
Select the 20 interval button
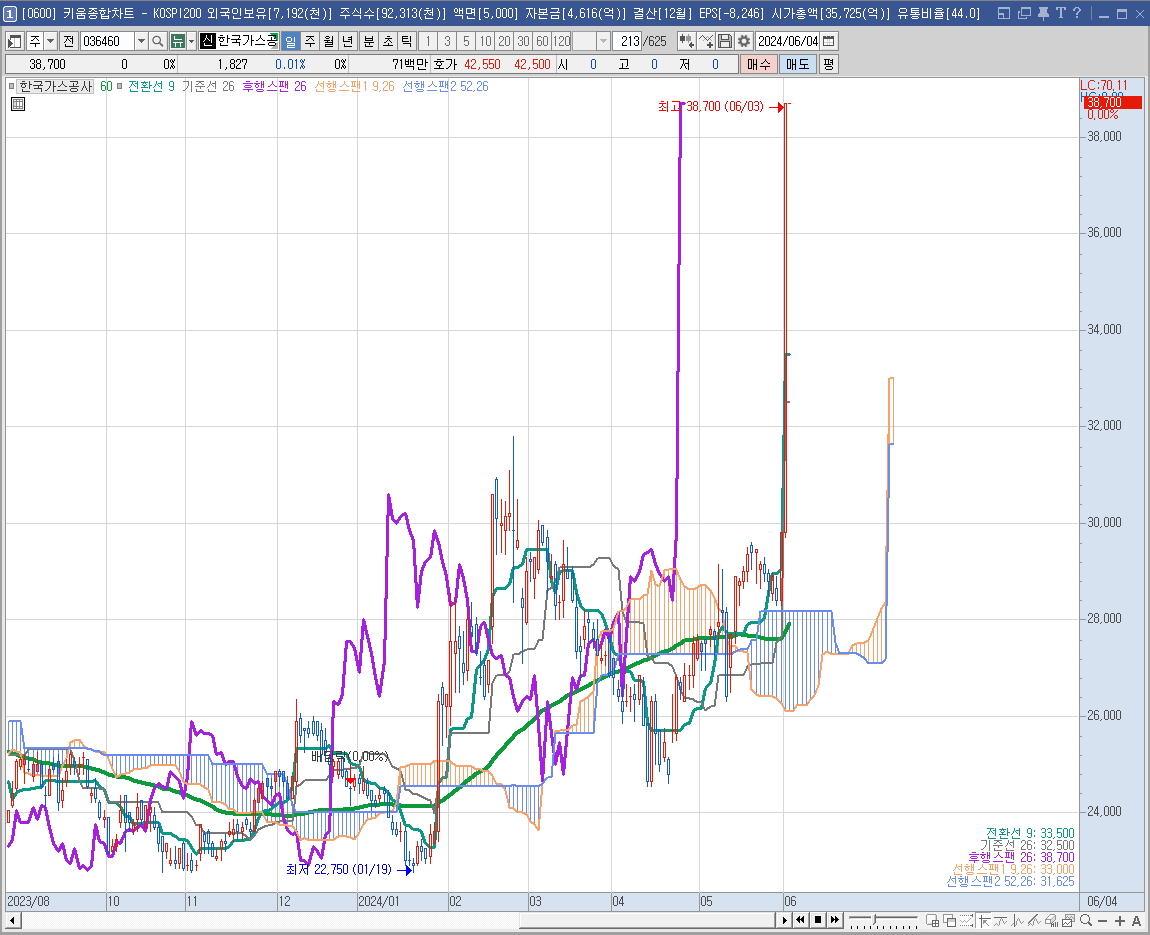click(505, 41)
